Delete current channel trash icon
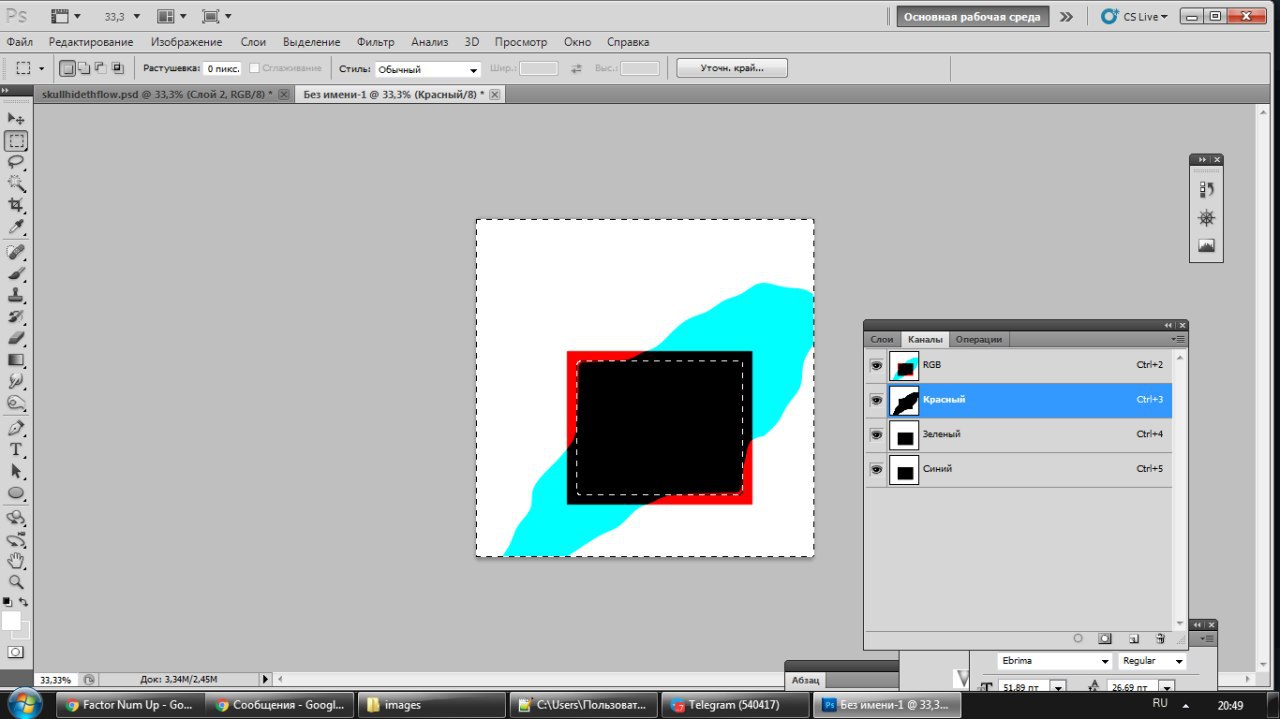 1160,638
